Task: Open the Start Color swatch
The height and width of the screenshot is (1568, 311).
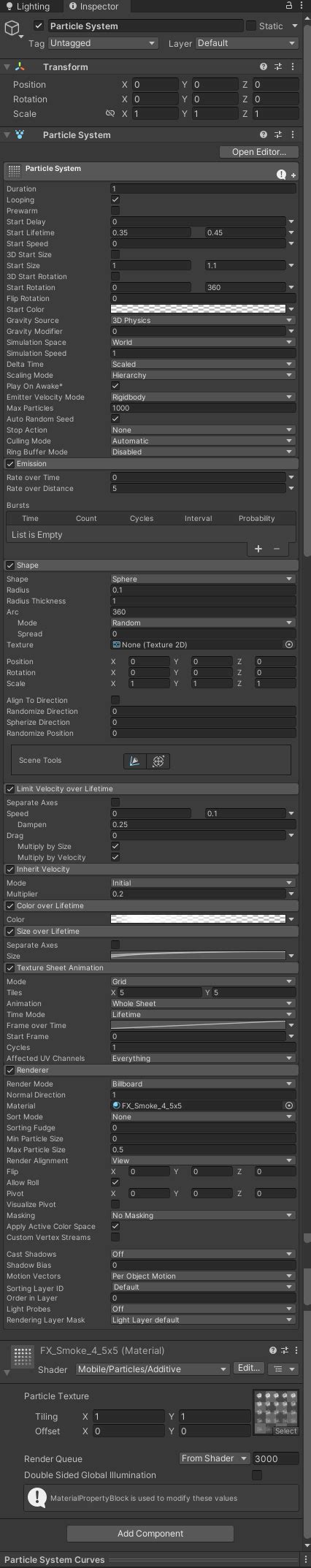Action: click(x=198, y=309)
